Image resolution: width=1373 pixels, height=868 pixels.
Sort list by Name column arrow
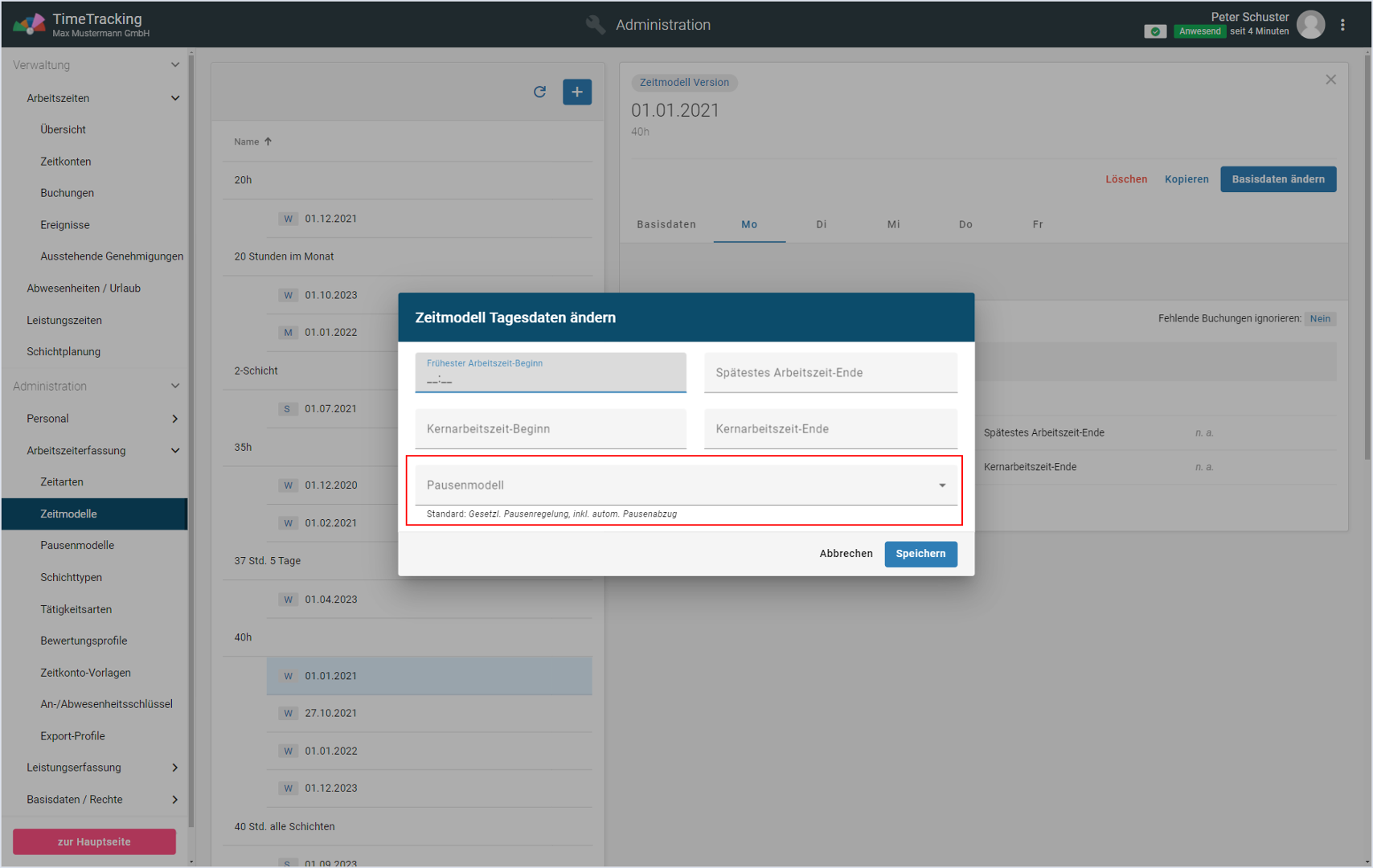pos(268,141)
